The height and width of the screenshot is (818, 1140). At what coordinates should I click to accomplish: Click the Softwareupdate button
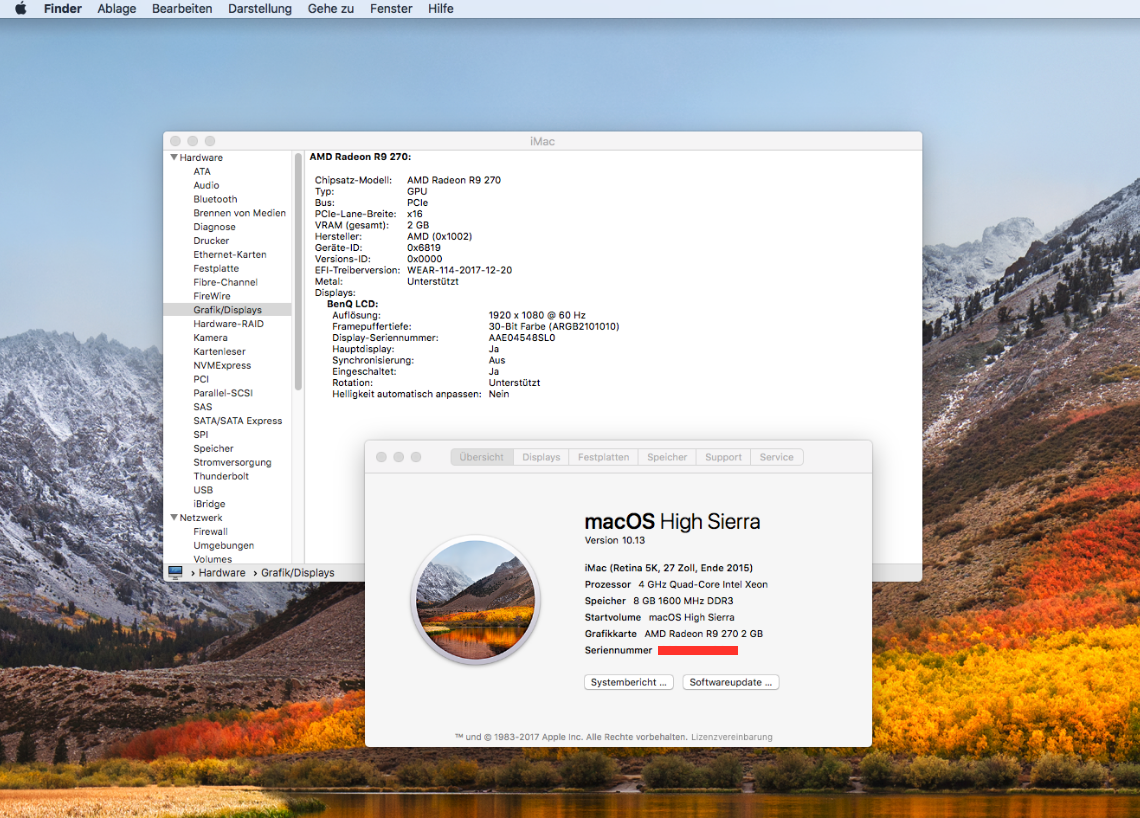[x=730, y=682]
